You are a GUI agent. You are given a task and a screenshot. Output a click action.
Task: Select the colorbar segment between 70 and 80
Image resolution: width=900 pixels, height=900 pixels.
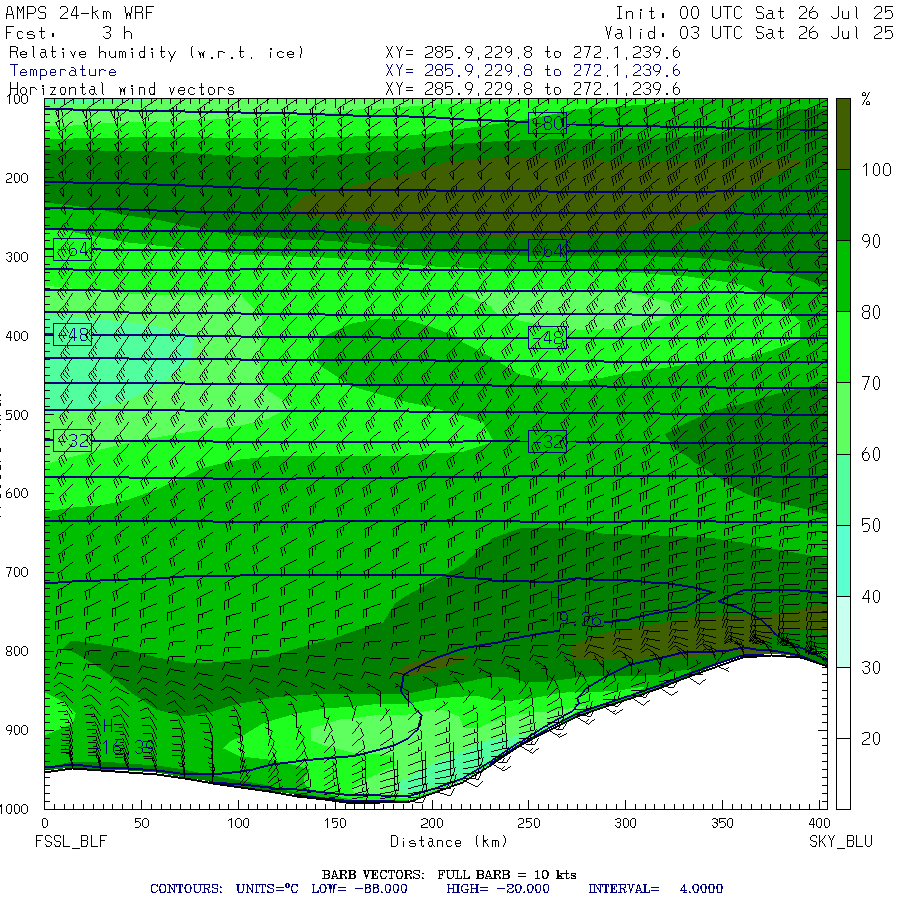tap(843, 347)
